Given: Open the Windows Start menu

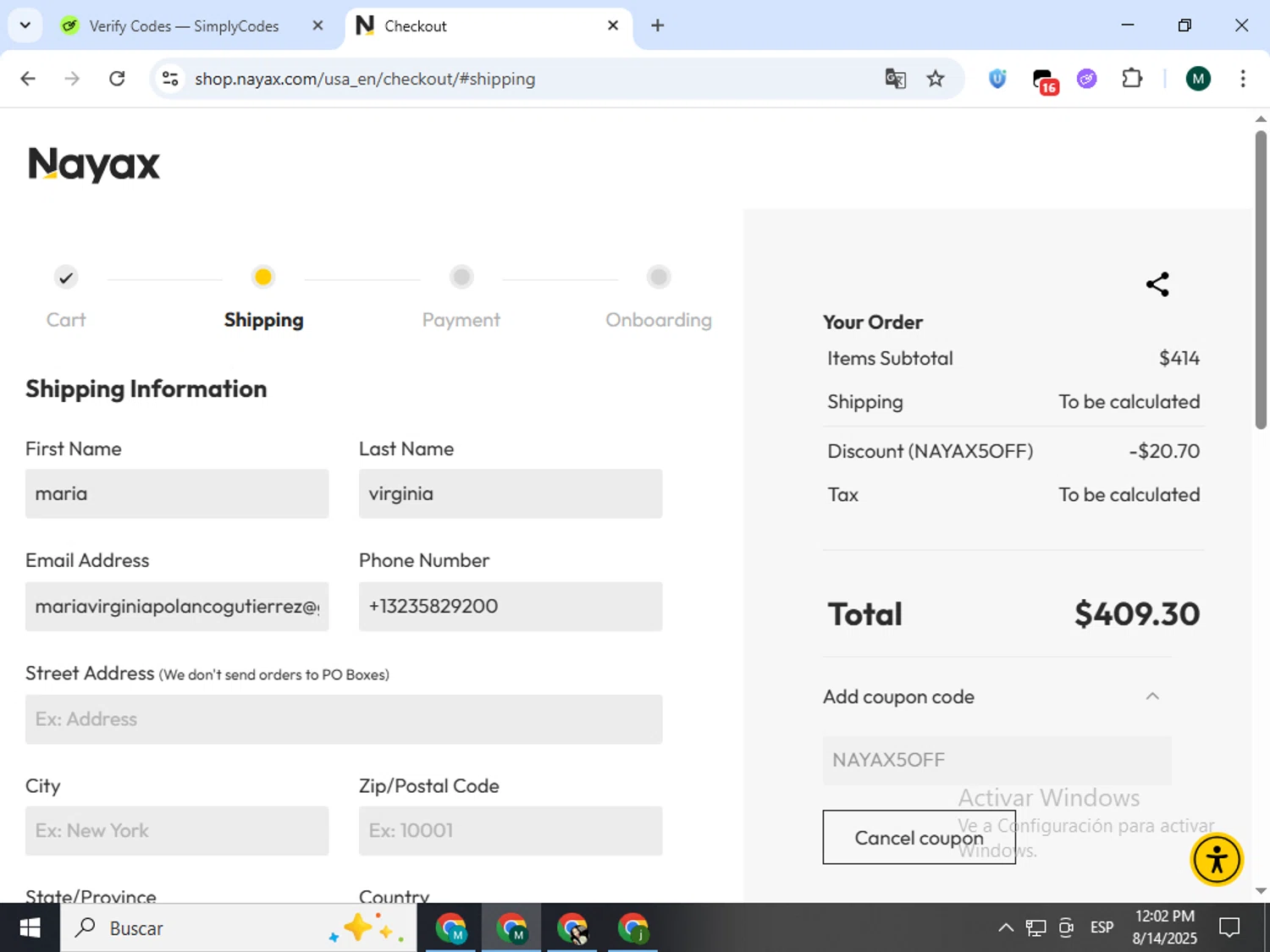Looking at the screenshot, I should [30, 928].
